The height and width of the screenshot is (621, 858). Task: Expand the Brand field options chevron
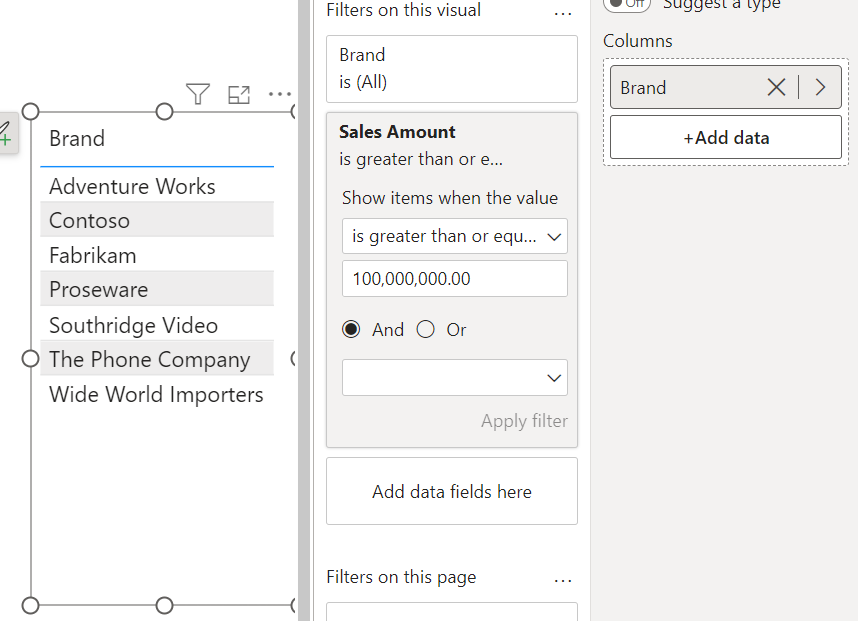[819, 87]
